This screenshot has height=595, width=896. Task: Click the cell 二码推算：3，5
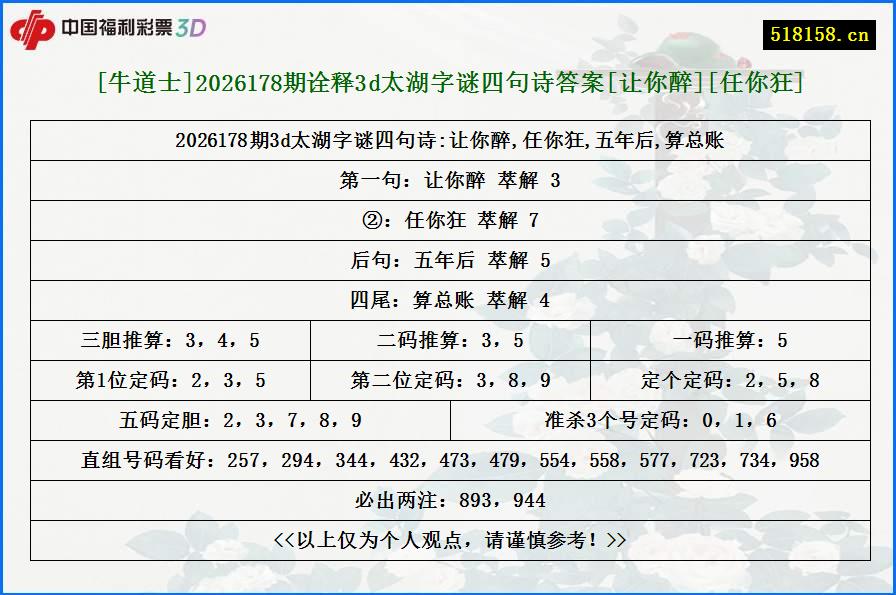450,341
